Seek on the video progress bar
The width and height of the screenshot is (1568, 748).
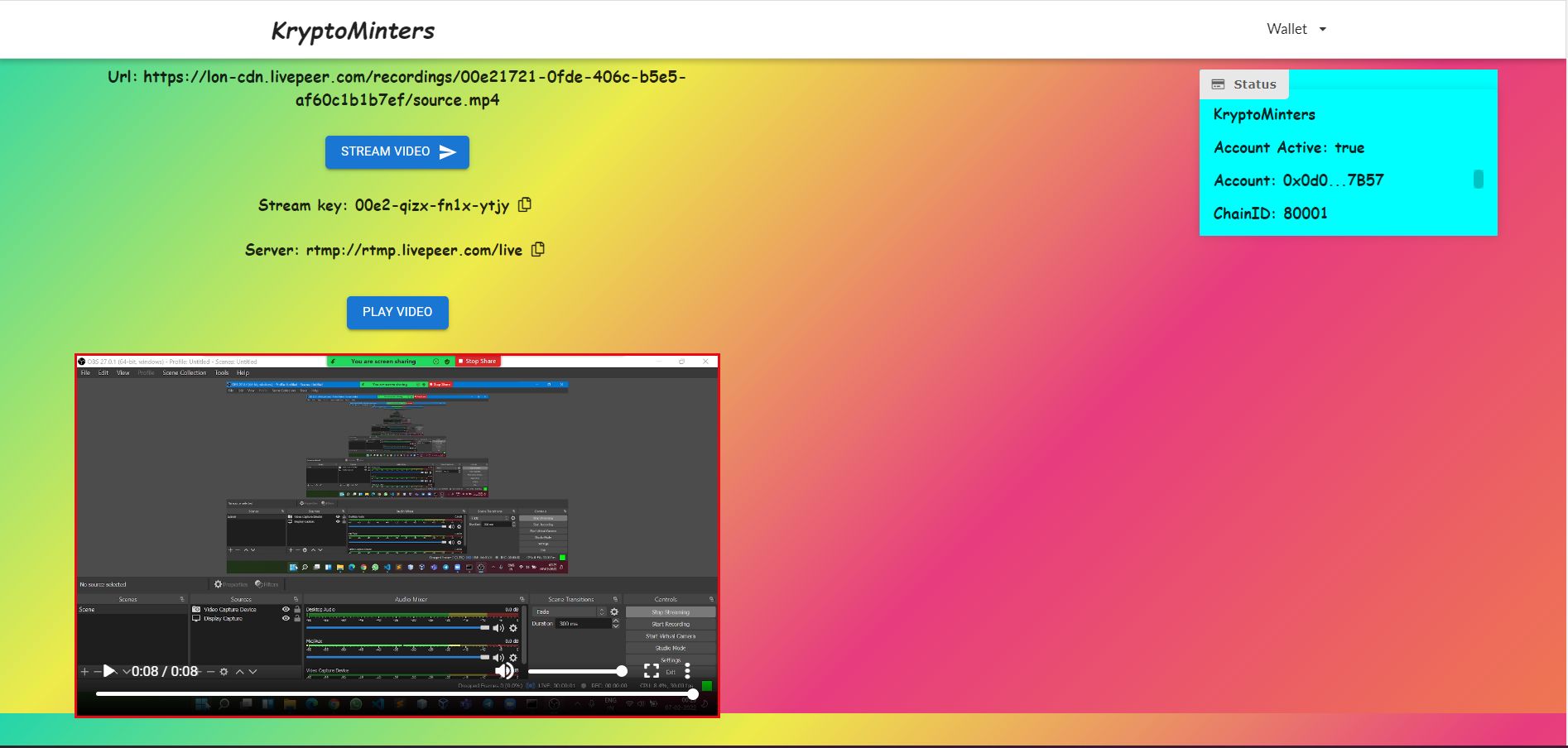tap(397, 694)
